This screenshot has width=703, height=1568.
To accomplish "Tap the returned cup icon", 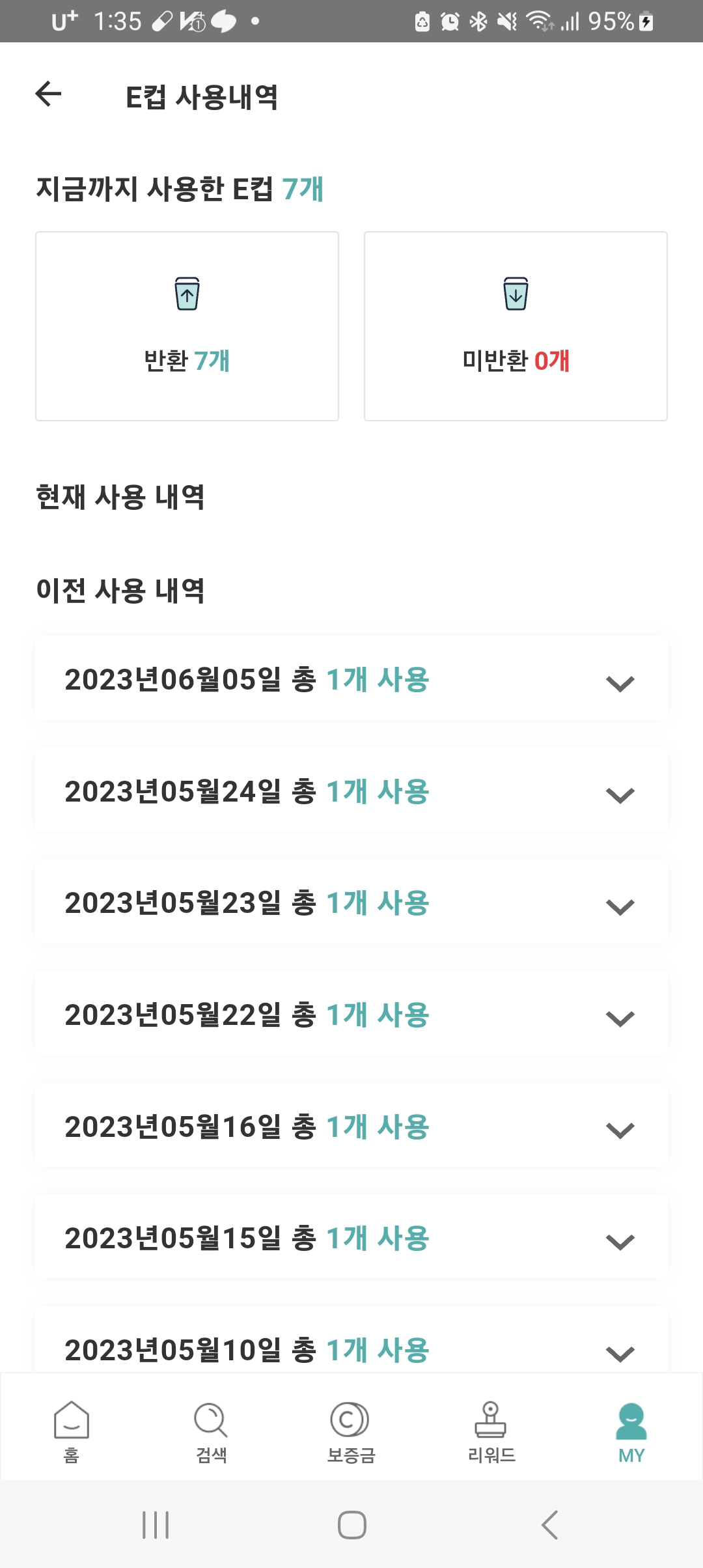I will coord(187,294).
